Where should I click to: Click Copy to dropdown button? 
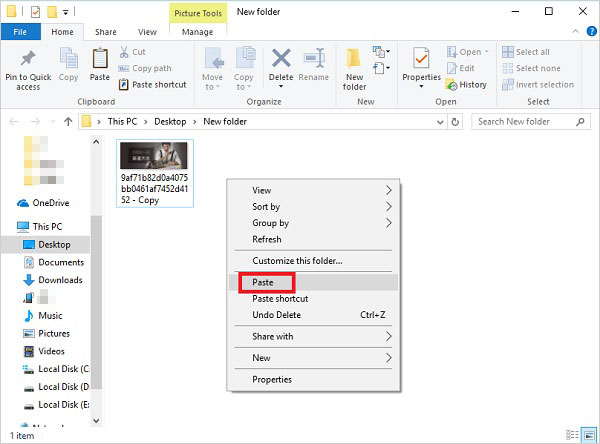pyautogui.click(x=244, y=66)
